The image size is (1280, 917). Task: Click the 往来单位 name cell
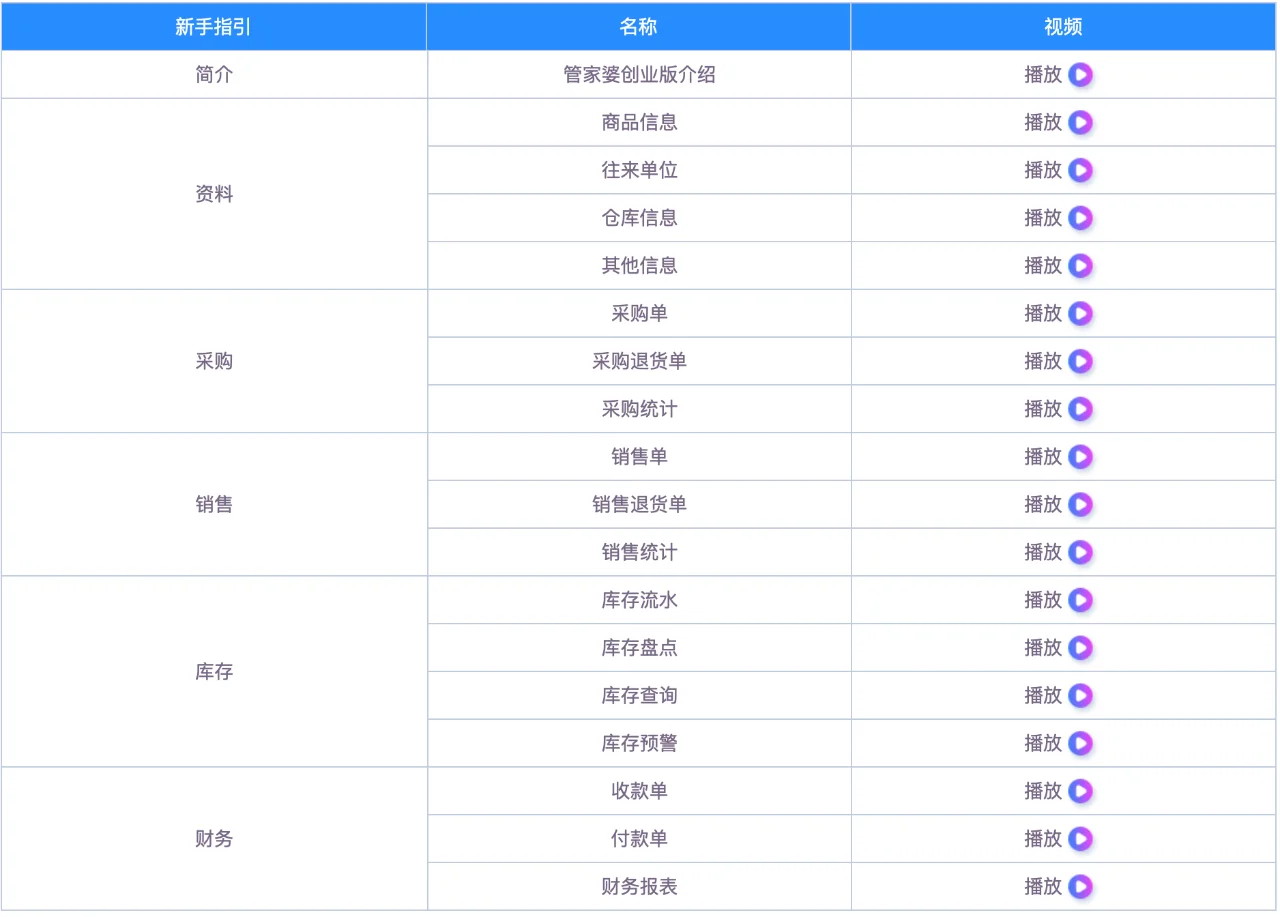(639, 170)
